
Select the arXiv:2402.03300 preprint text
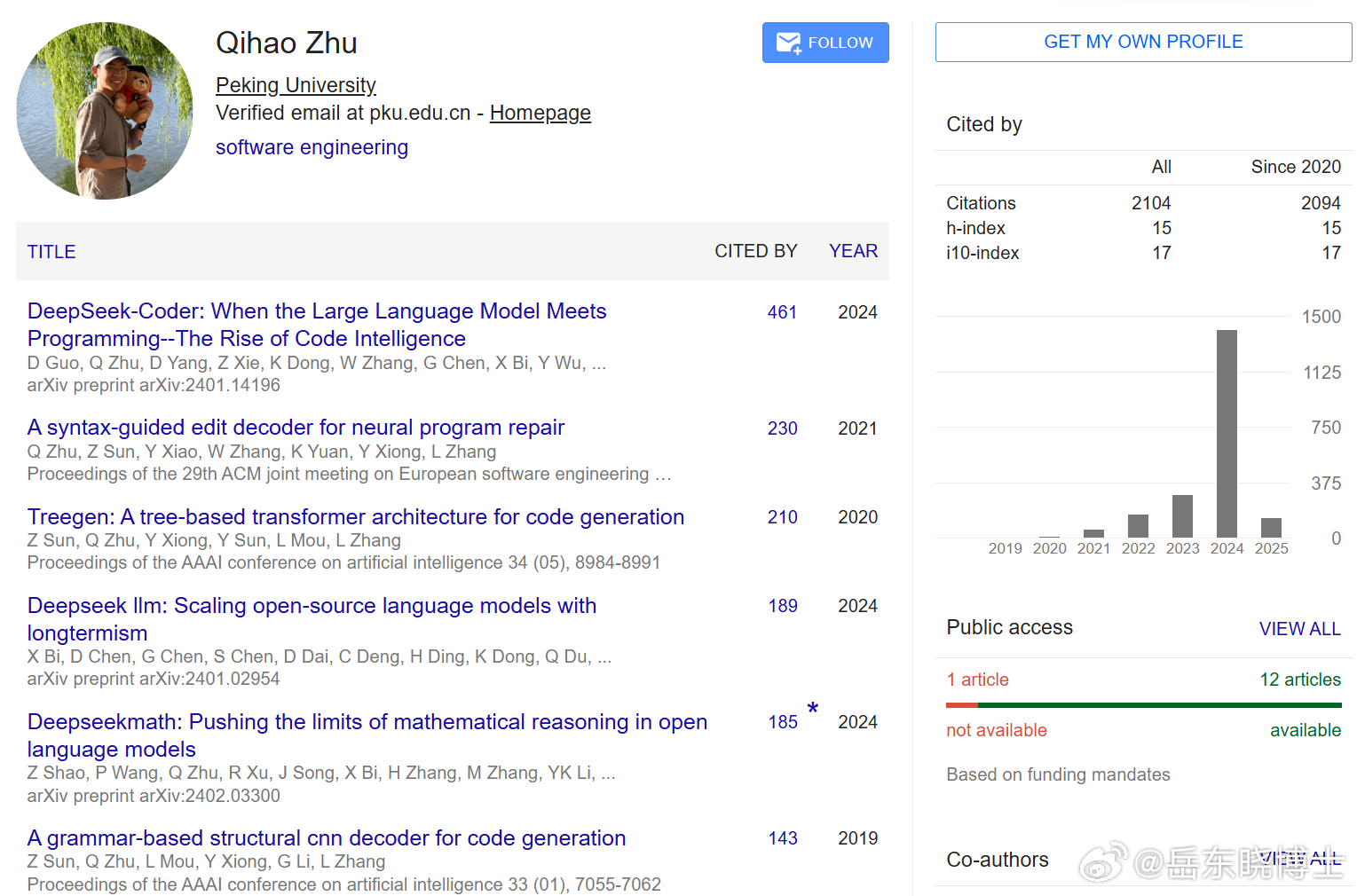click(154, 796)
